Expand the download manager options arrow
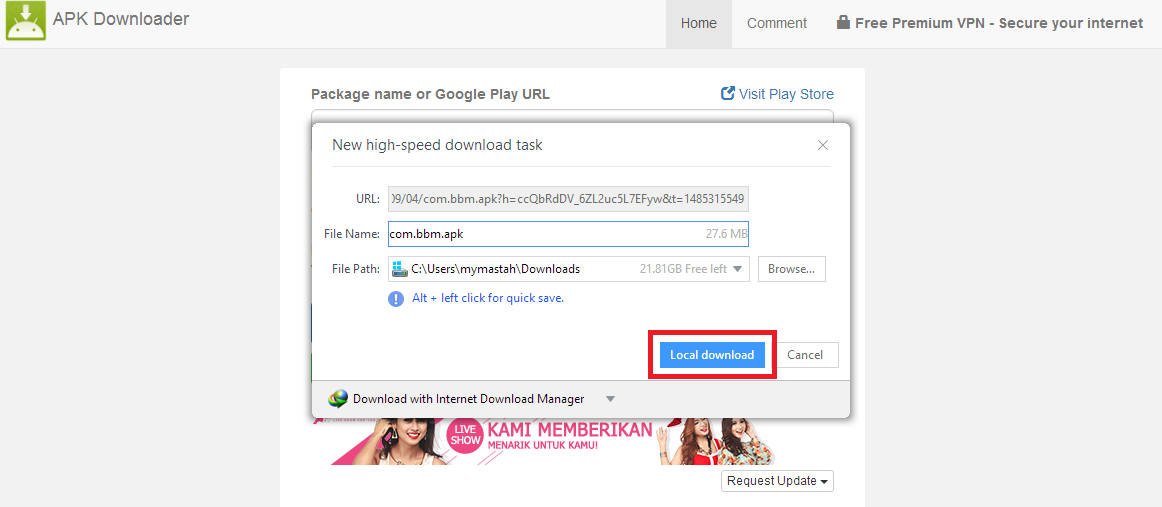This screenshot has height=507, width=1162. (x=610, y=399)
